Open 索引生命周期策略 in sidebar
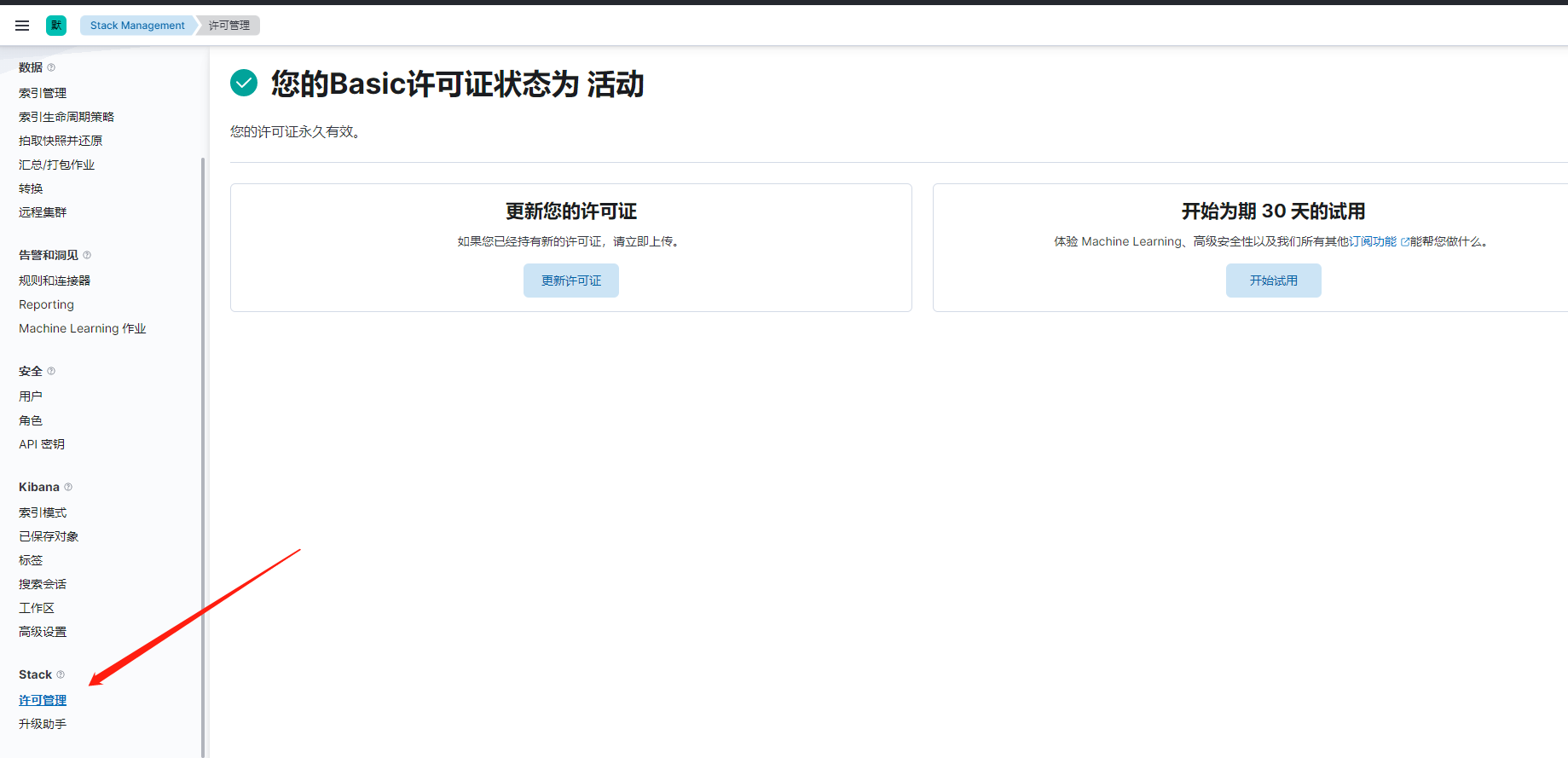This screenshot has width=1568, height=758. tap(67, 117)
